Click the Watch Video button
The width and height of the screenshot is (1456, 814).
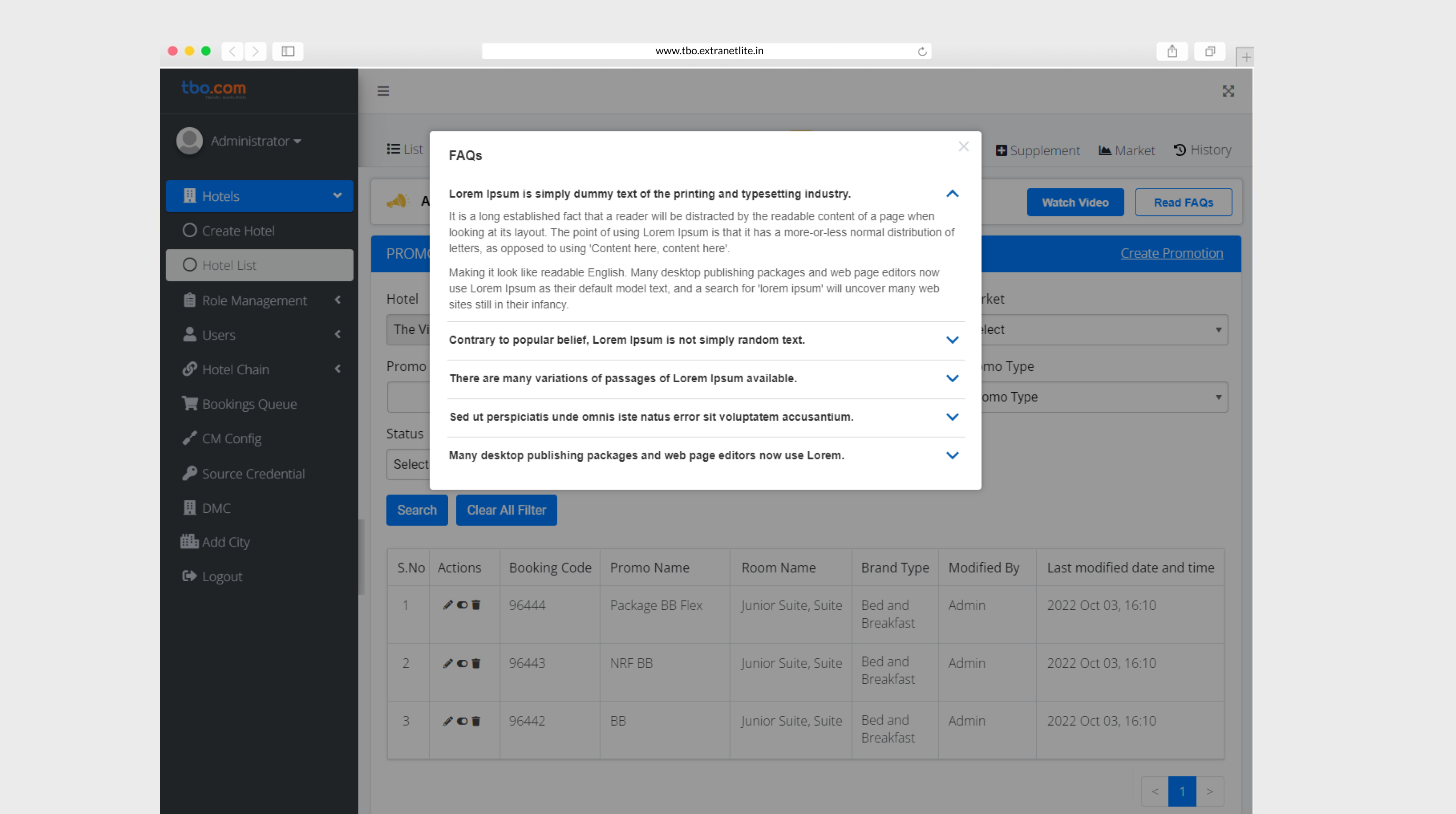(1075, 202)
